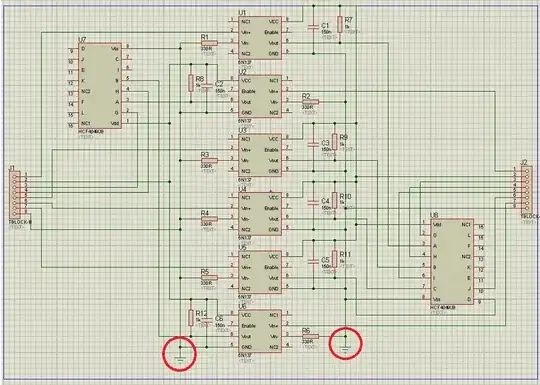Click the J2 terminal block connector
Screen dimensions: 540x385
527,189
